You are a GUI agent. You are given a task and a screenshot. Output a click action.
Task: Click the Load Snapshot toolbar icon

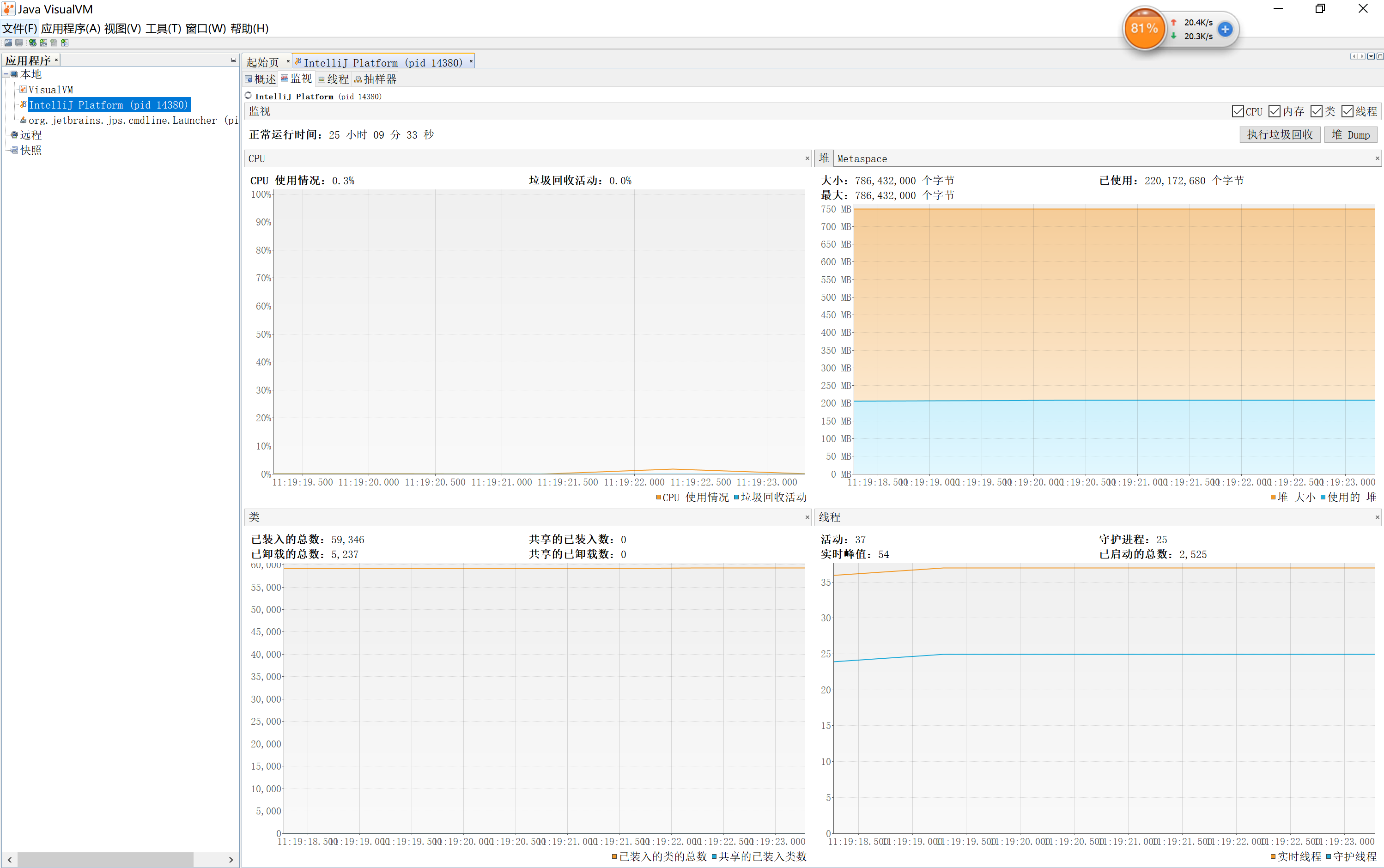coord(8,43)
